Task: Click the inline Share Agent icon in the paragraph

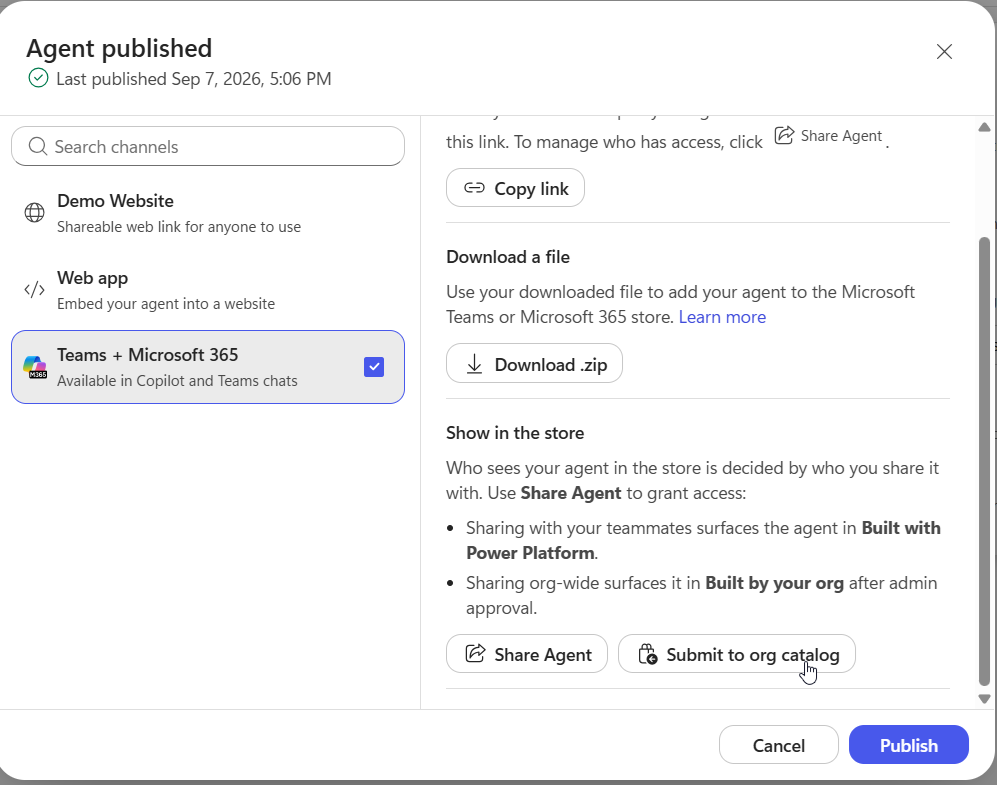Action: click(784, 135)
